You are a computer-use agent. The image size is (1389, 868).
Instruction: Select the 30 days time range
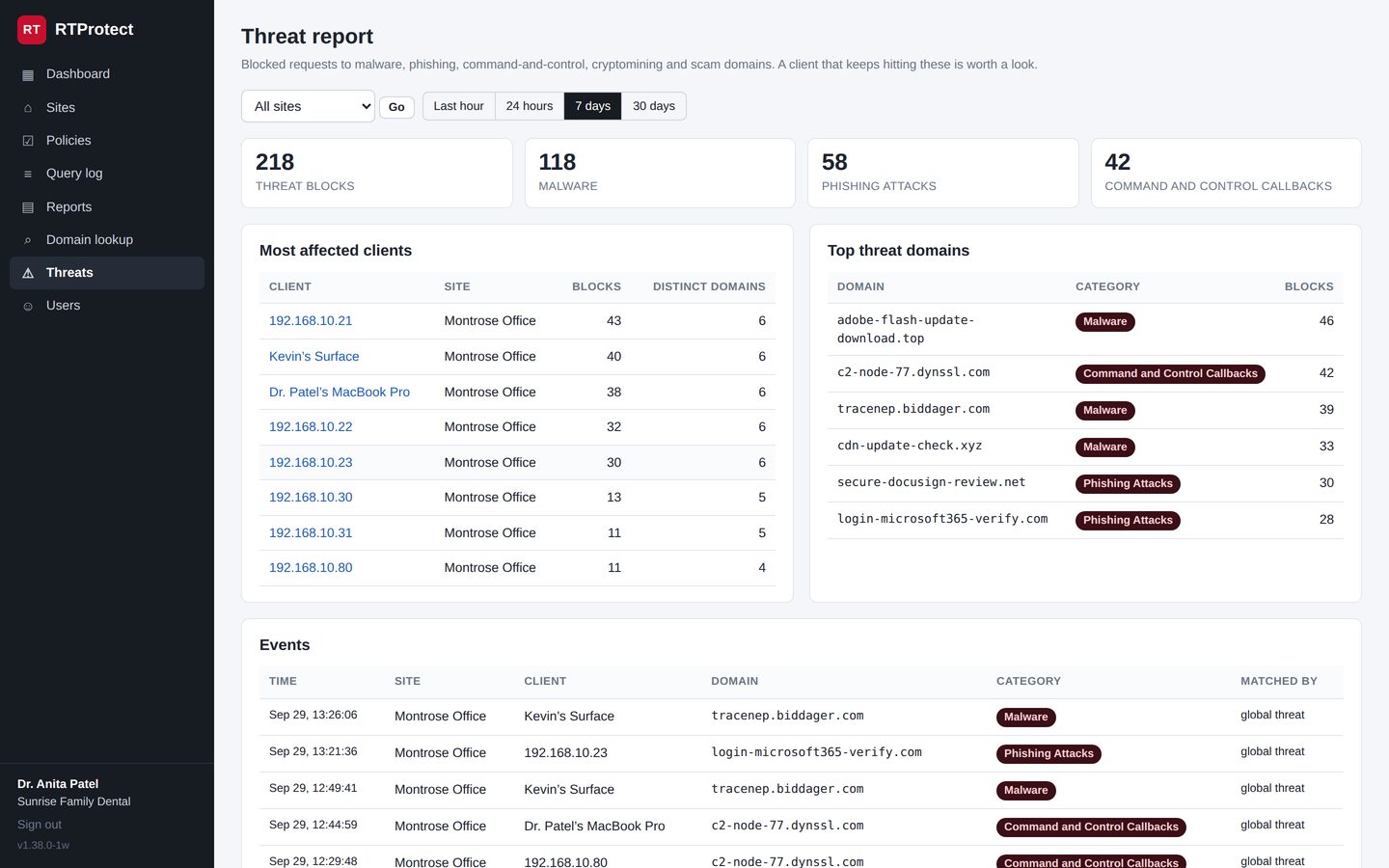[654, 106]
